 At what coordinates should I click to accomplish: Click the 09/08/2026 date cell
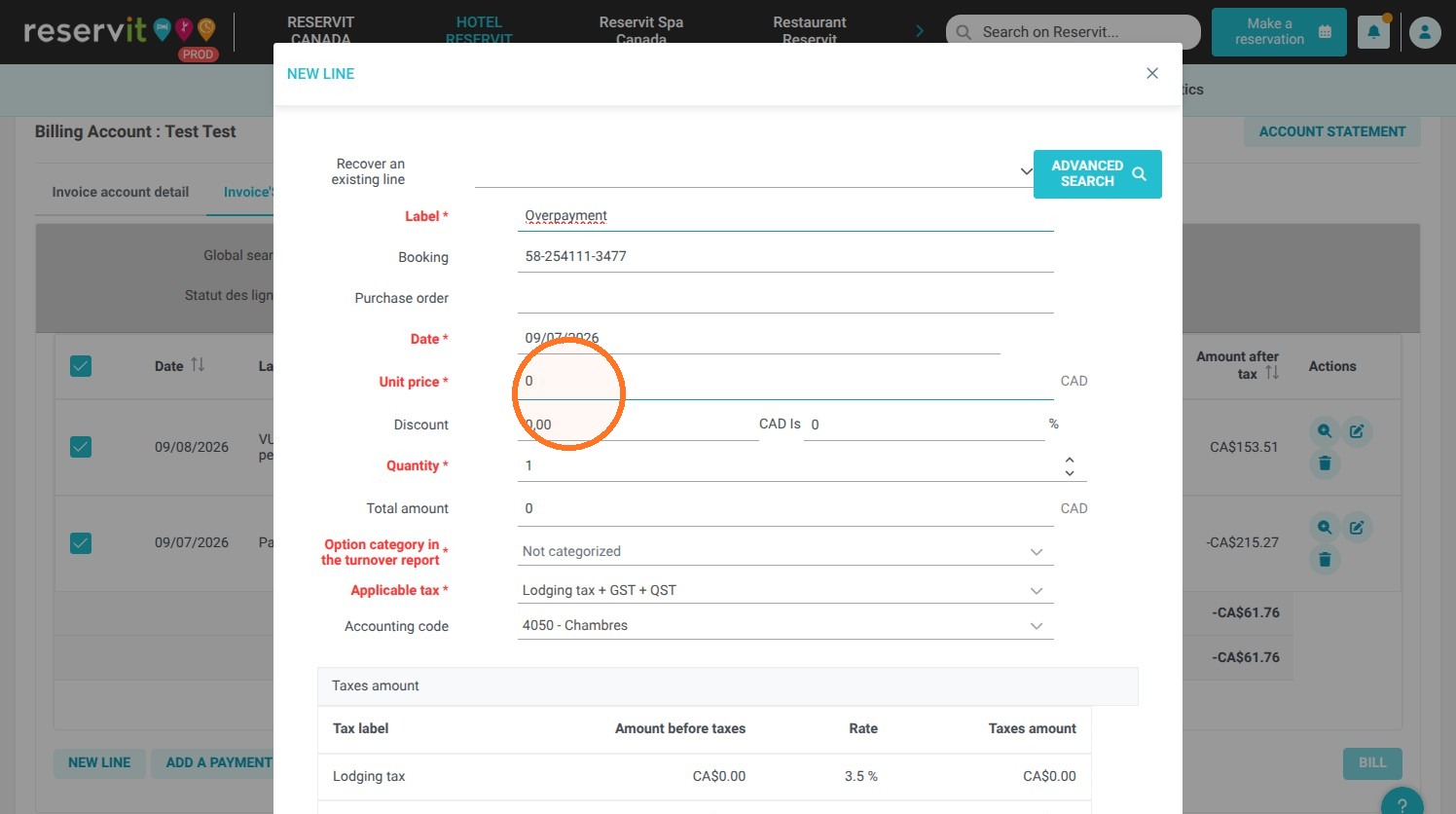192,447
